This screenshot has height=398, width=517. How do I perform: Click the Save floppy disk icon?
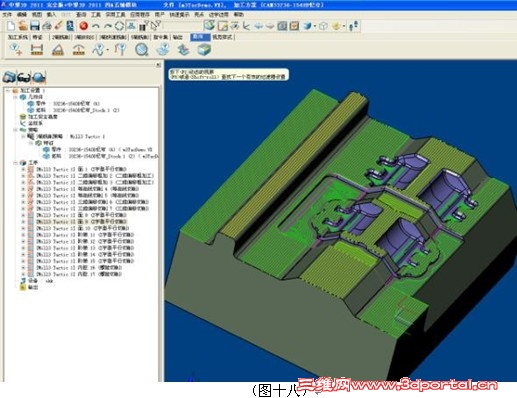click(35, 26)
